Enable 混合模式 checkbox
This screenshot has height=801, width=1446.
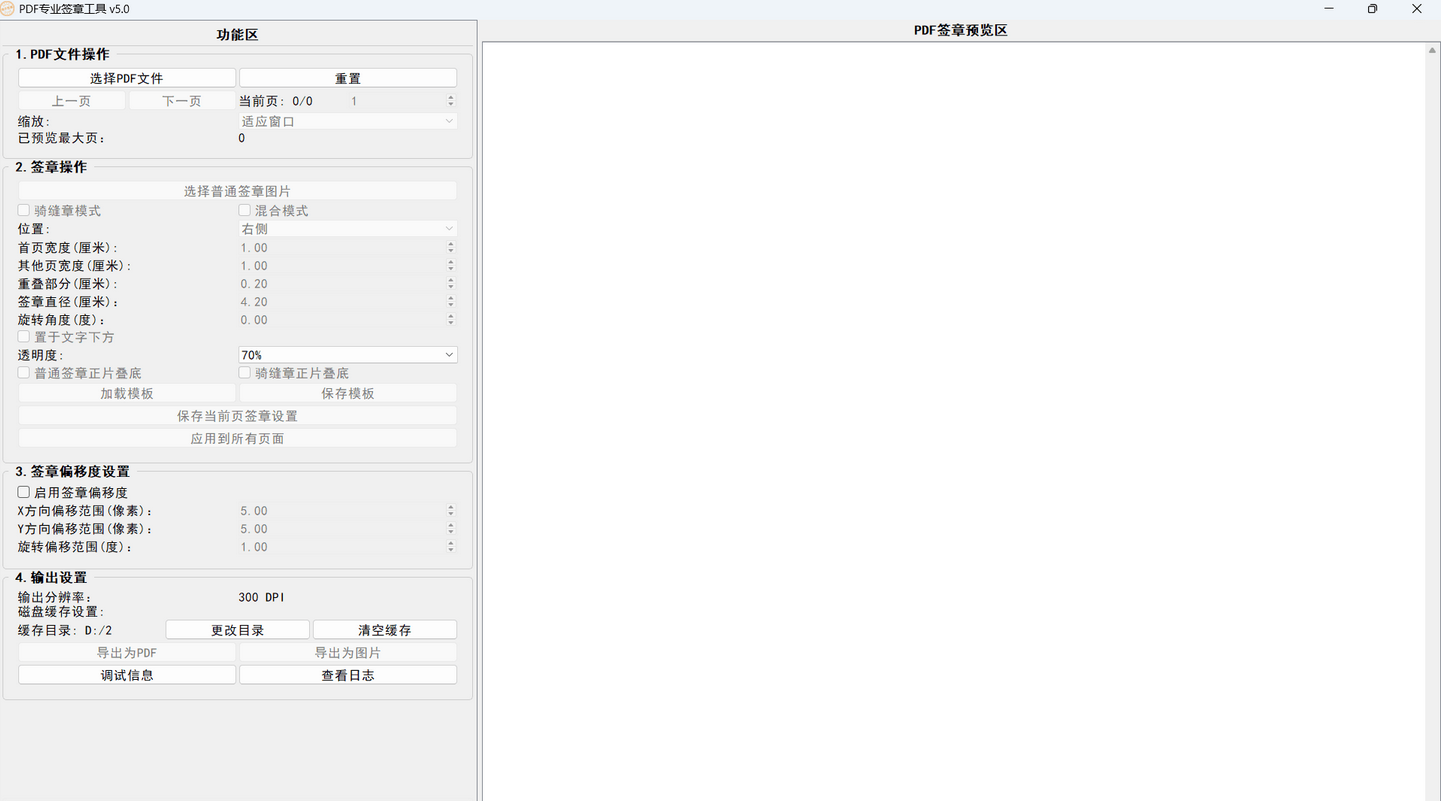244,210
